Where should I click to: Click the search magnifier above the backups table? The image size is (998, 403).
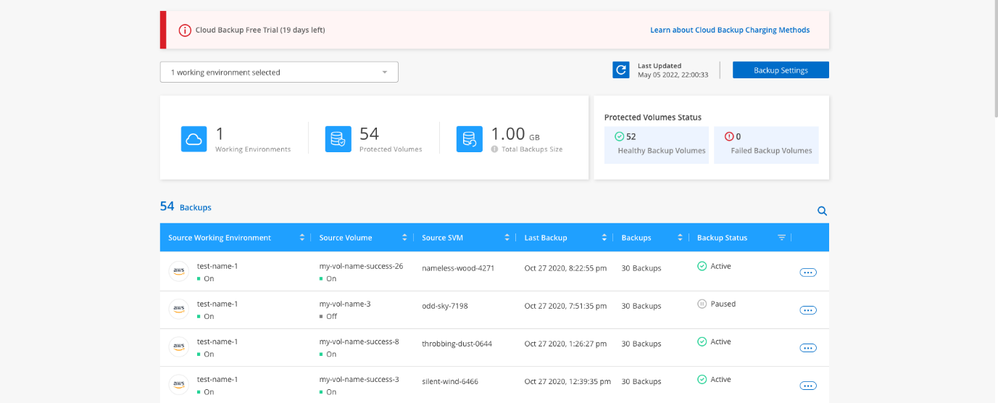tap(822, 211)
